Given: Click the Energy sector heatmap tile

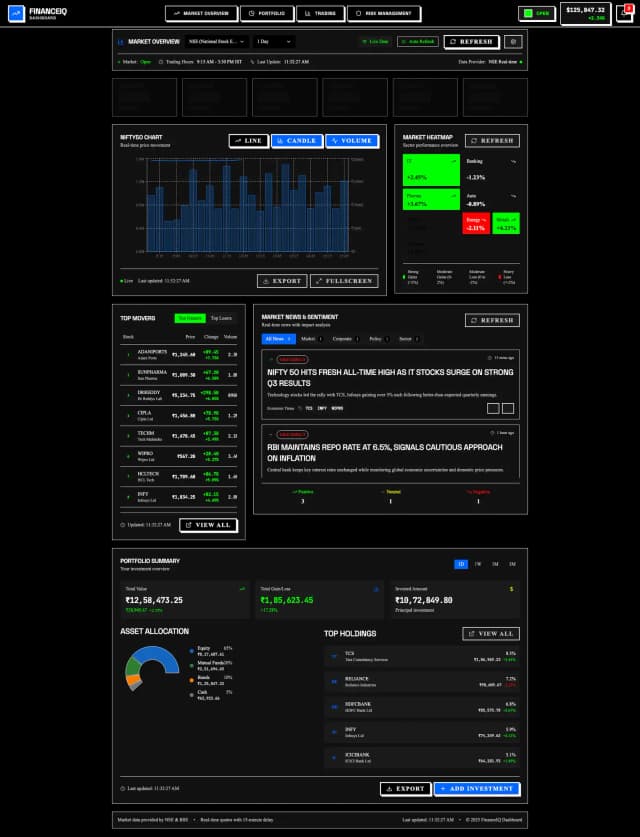Looking at the screenshot, I should (475, 224).
